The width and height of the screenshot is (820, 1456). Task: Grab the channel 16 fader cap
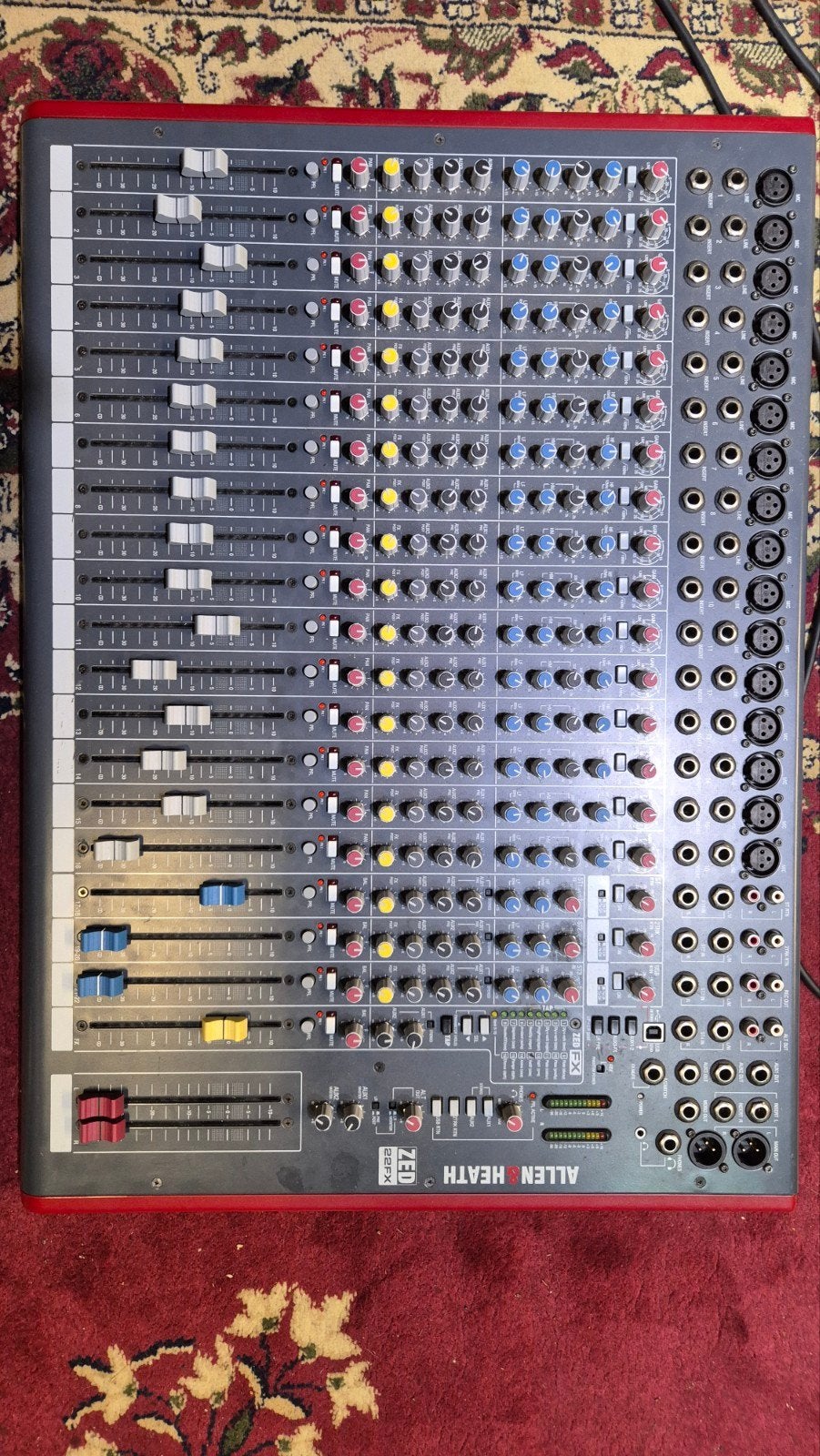click(118, 848)
